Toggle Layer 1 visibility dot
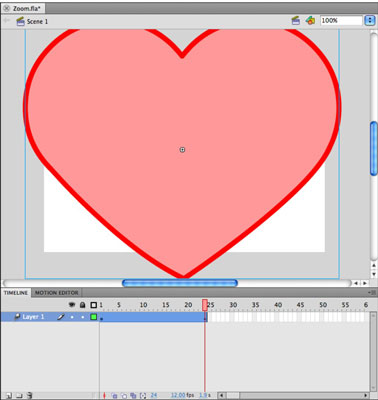 coord(72,317)
